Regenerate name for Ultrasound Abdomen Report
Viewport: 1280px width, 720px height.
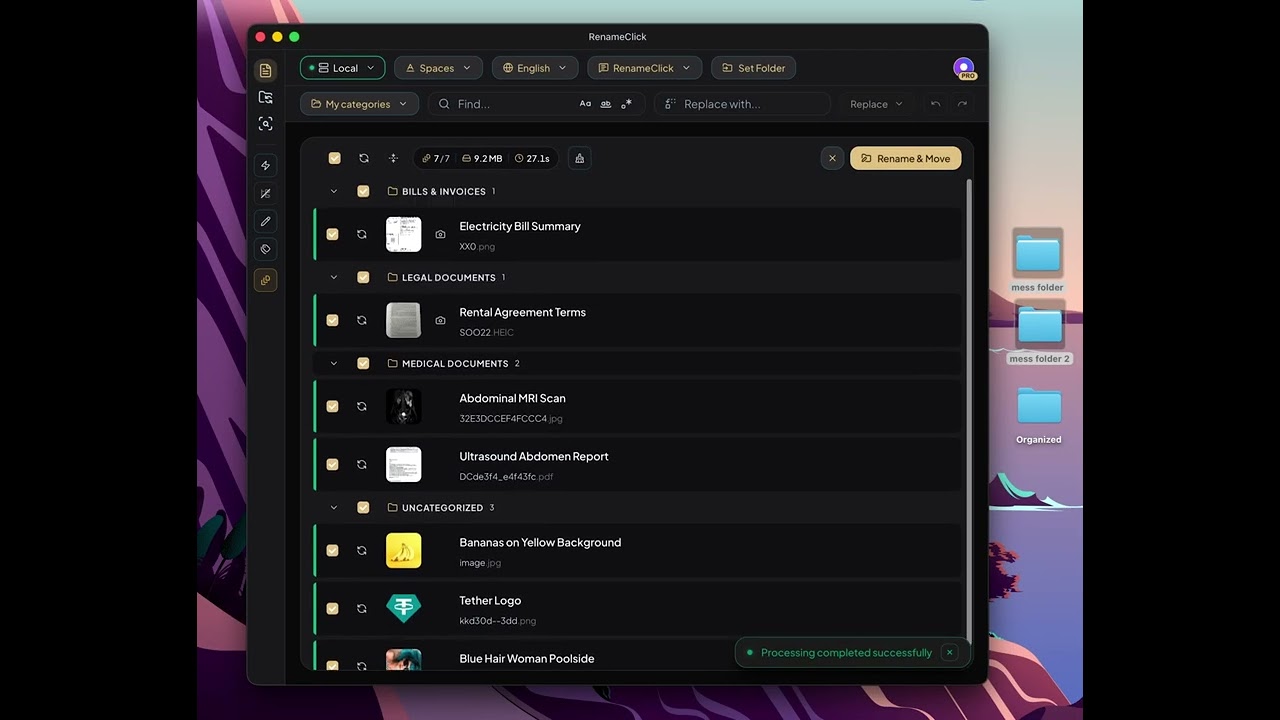[x=362, y=464]
